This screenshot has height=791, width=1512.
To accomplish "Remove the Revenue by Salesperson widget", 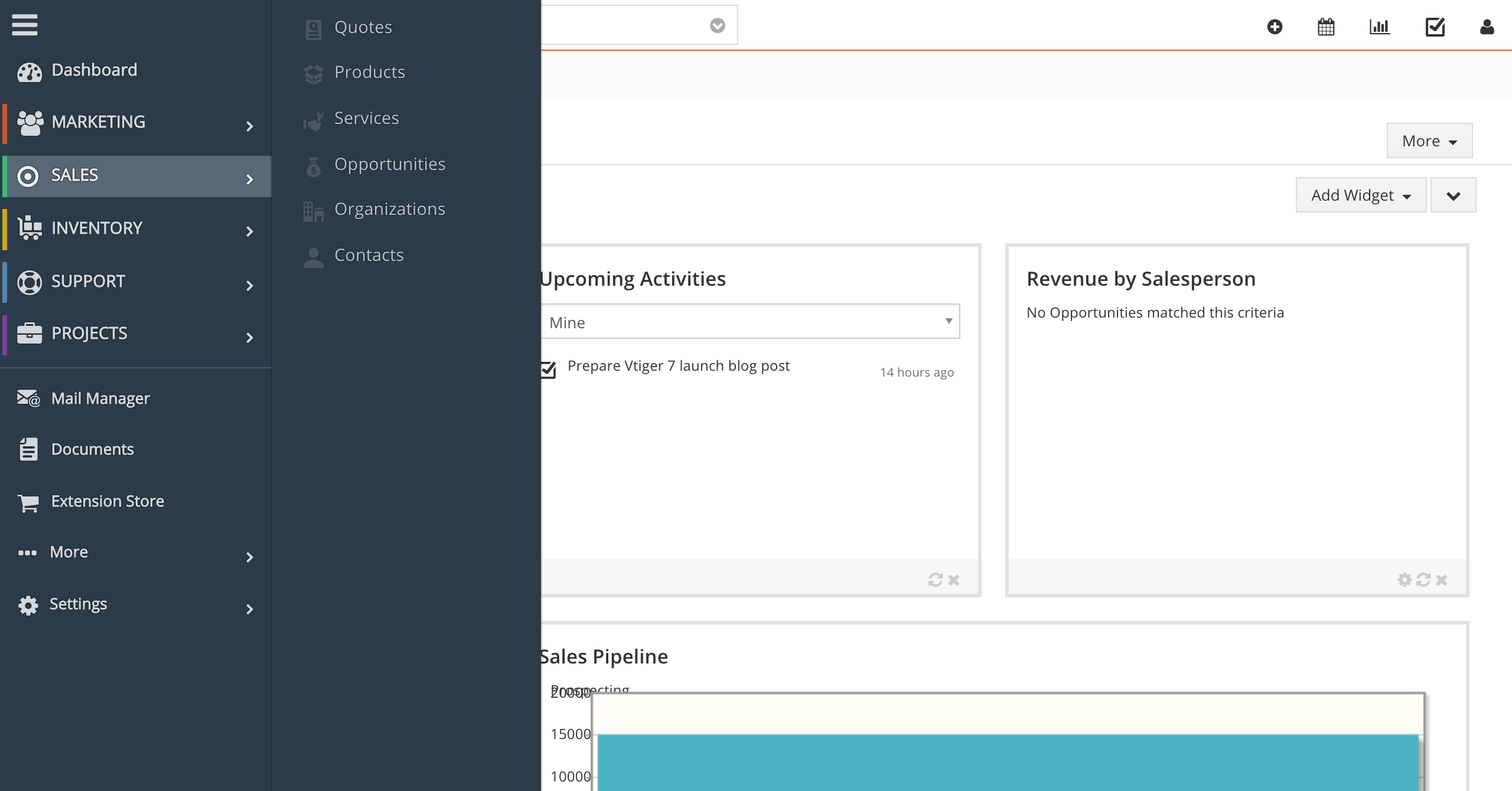I will 1442,580.
